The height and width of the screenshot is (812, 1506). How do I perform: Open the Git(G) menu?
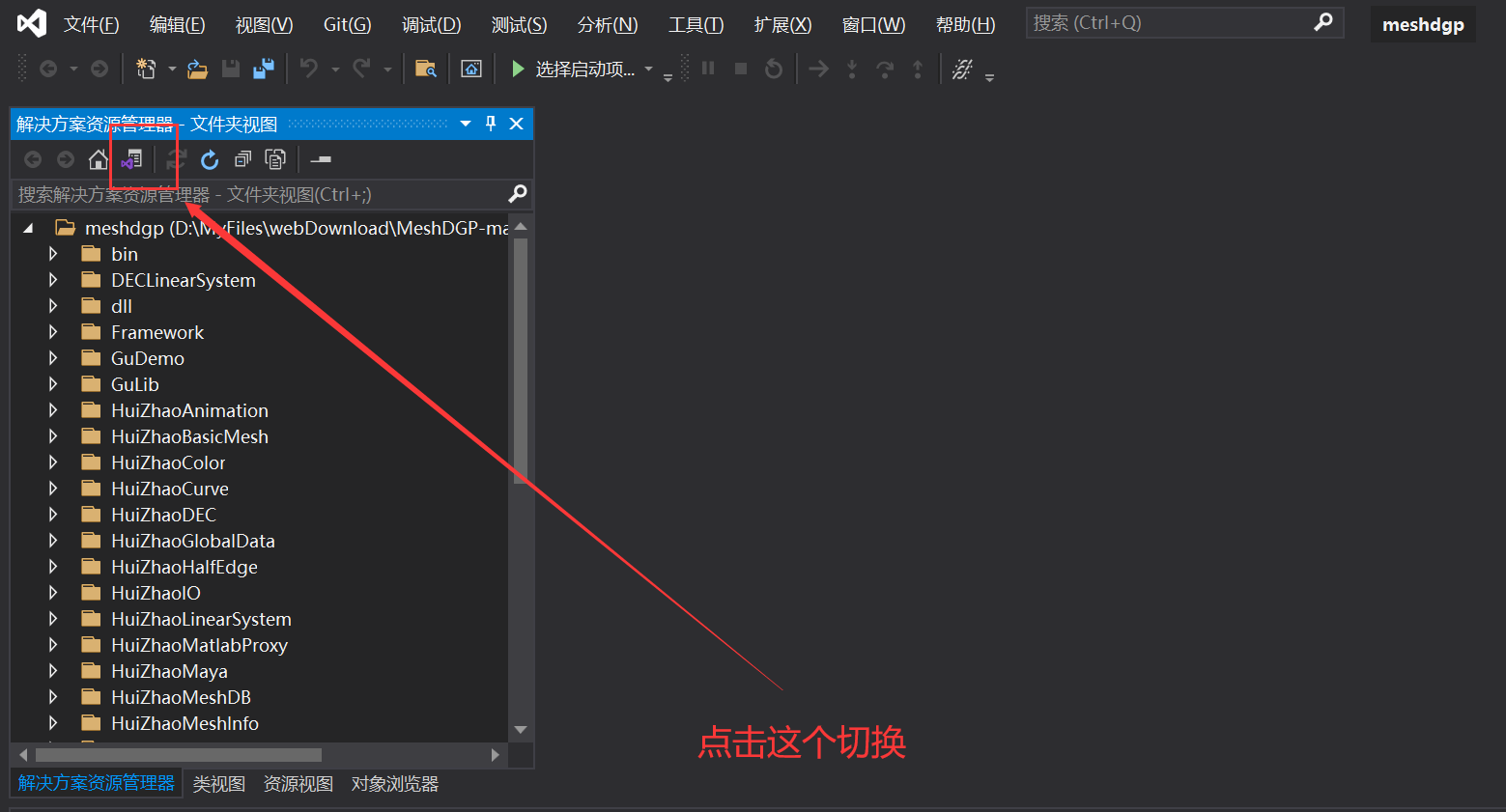pyautogui.click(x=347, y=24)
